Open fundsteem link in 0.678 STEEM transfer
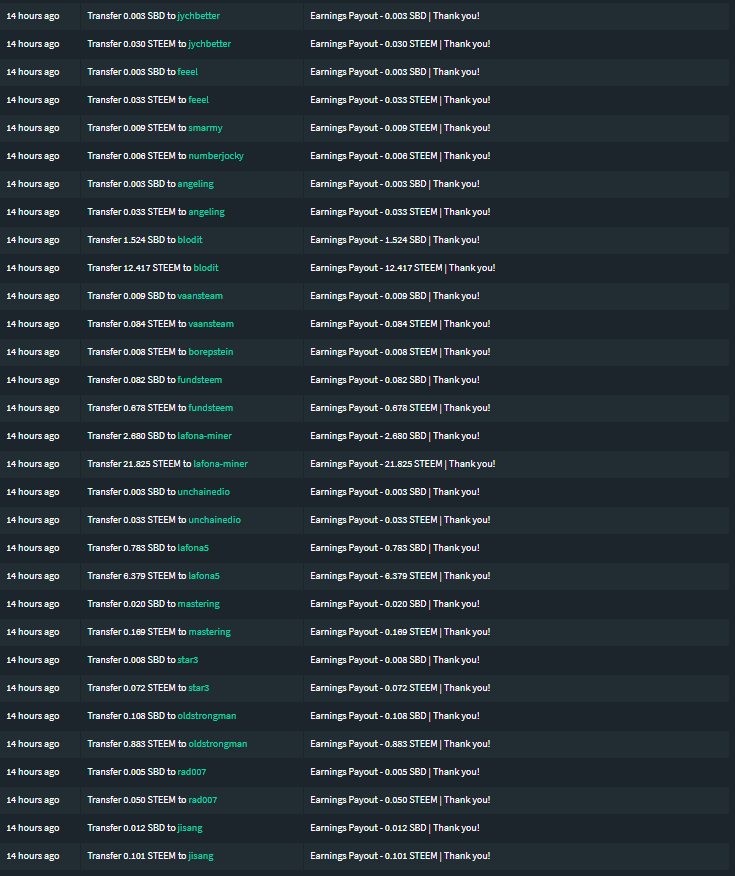735x876 pixels. coord(211,408)
